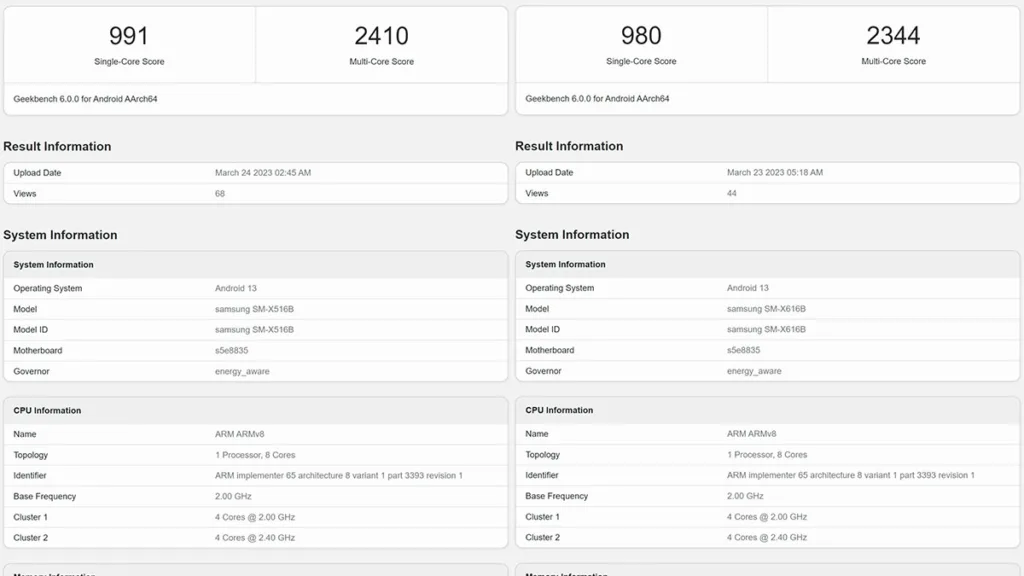Image resolution: width=1024 pixels, height=576 pixels.
Task: Click the left panel's Upload Date label
Action: [37, 173]
